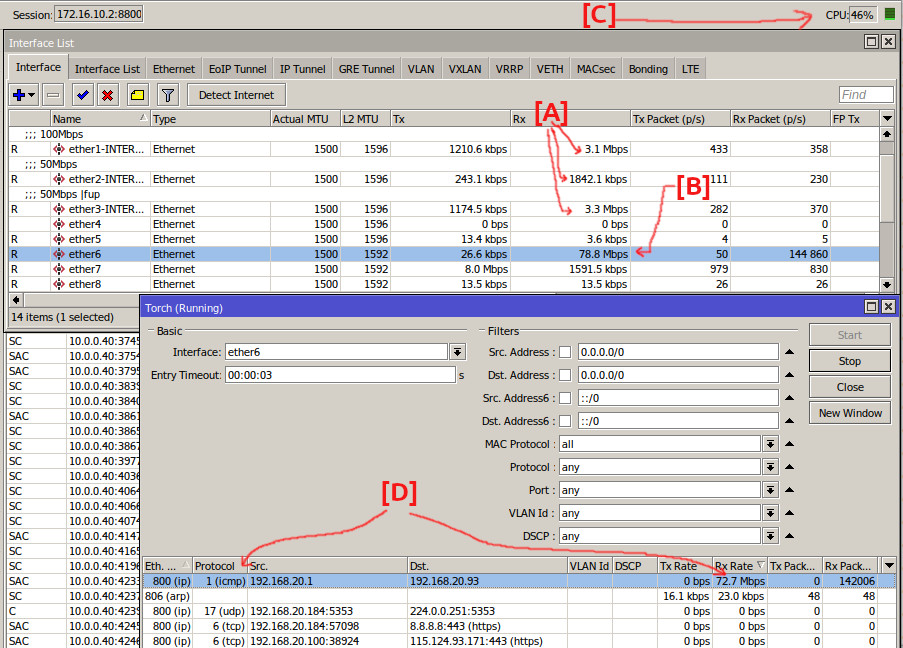The image size is (903, 648).
Task: Maximize the Torch window
Action: [872, 306]
